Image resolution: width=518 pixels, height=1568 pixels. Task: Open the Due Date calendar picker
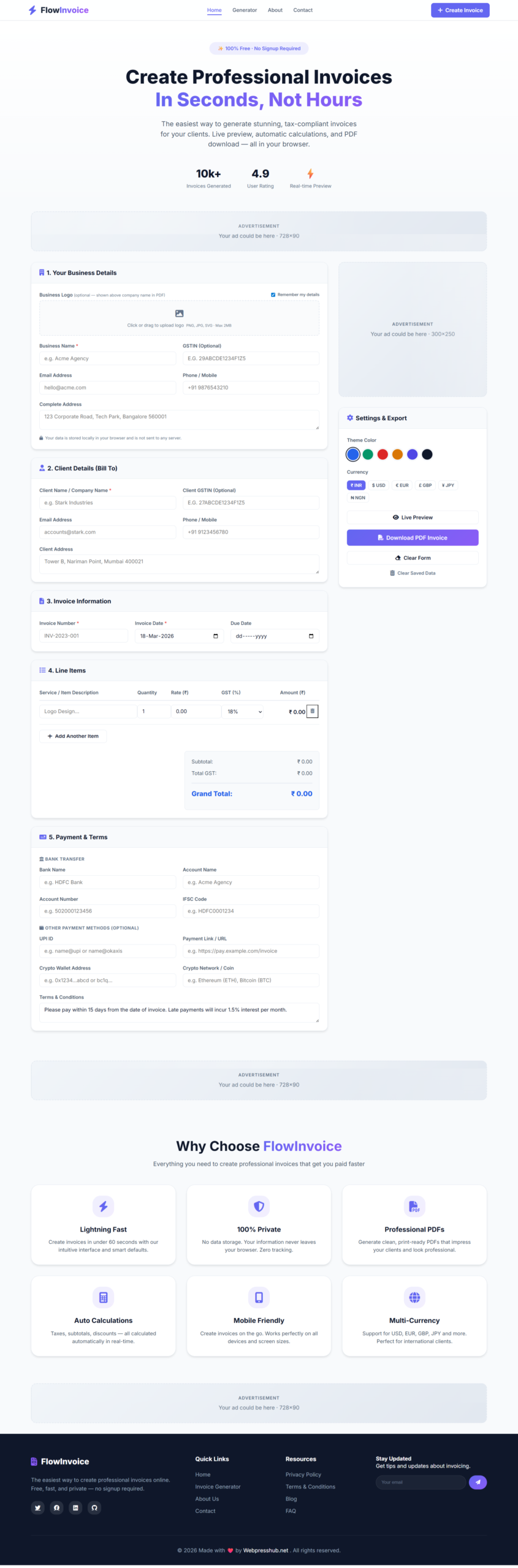pyautogui.click(x=311, y=636)
